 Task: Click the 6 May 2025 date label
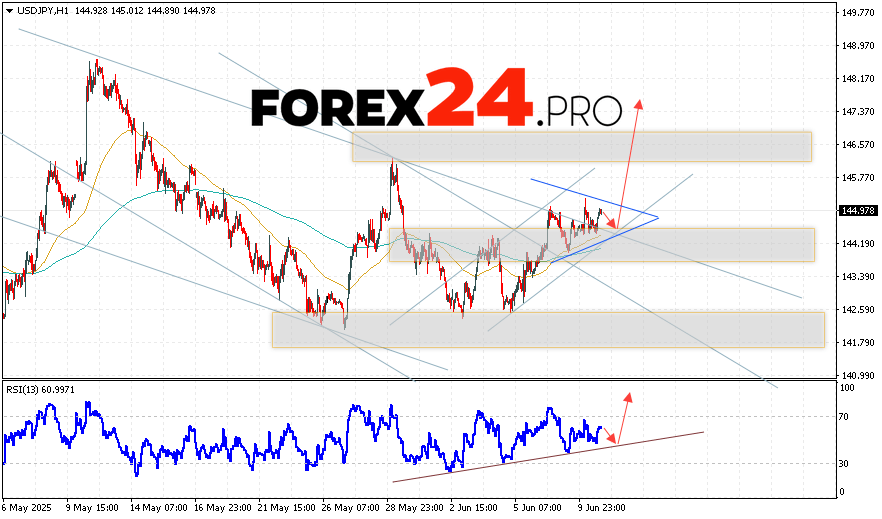27,509
